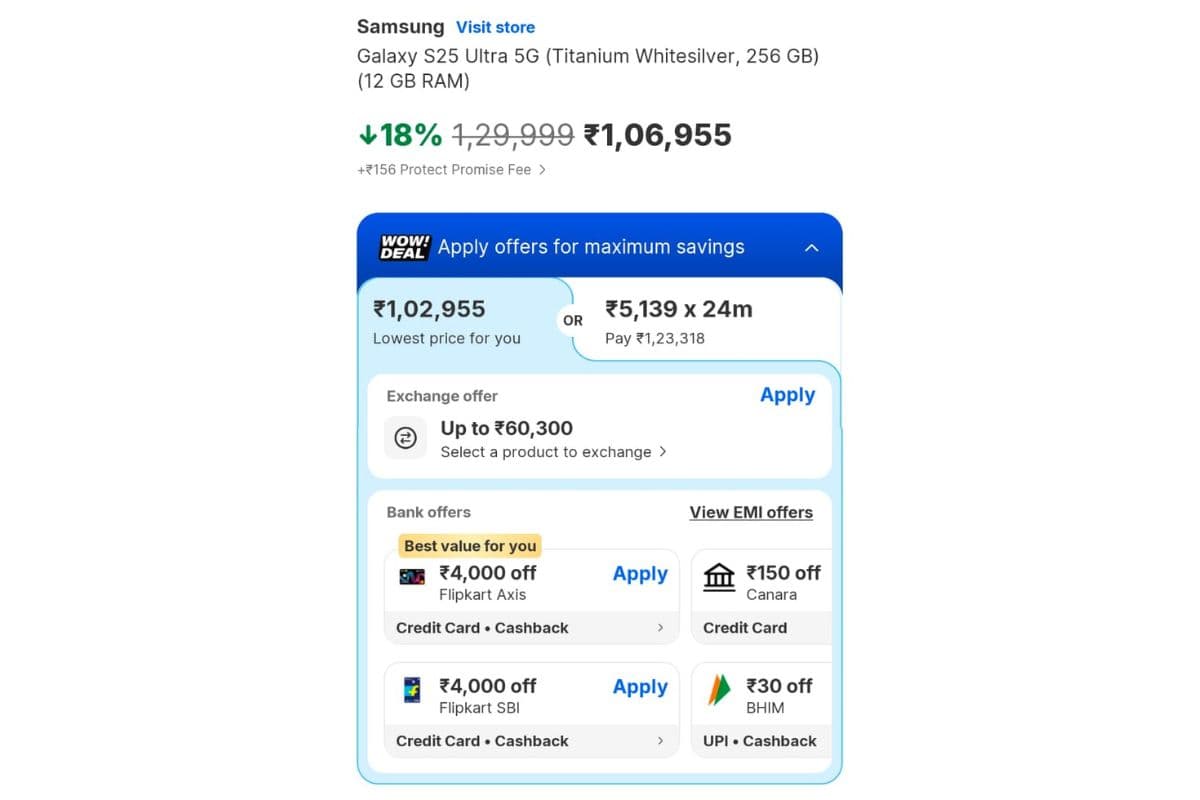Open Flipkart SBI Credit Card cashback details
The height and width of the screenshot is (800, 1200).
point(660,741)
